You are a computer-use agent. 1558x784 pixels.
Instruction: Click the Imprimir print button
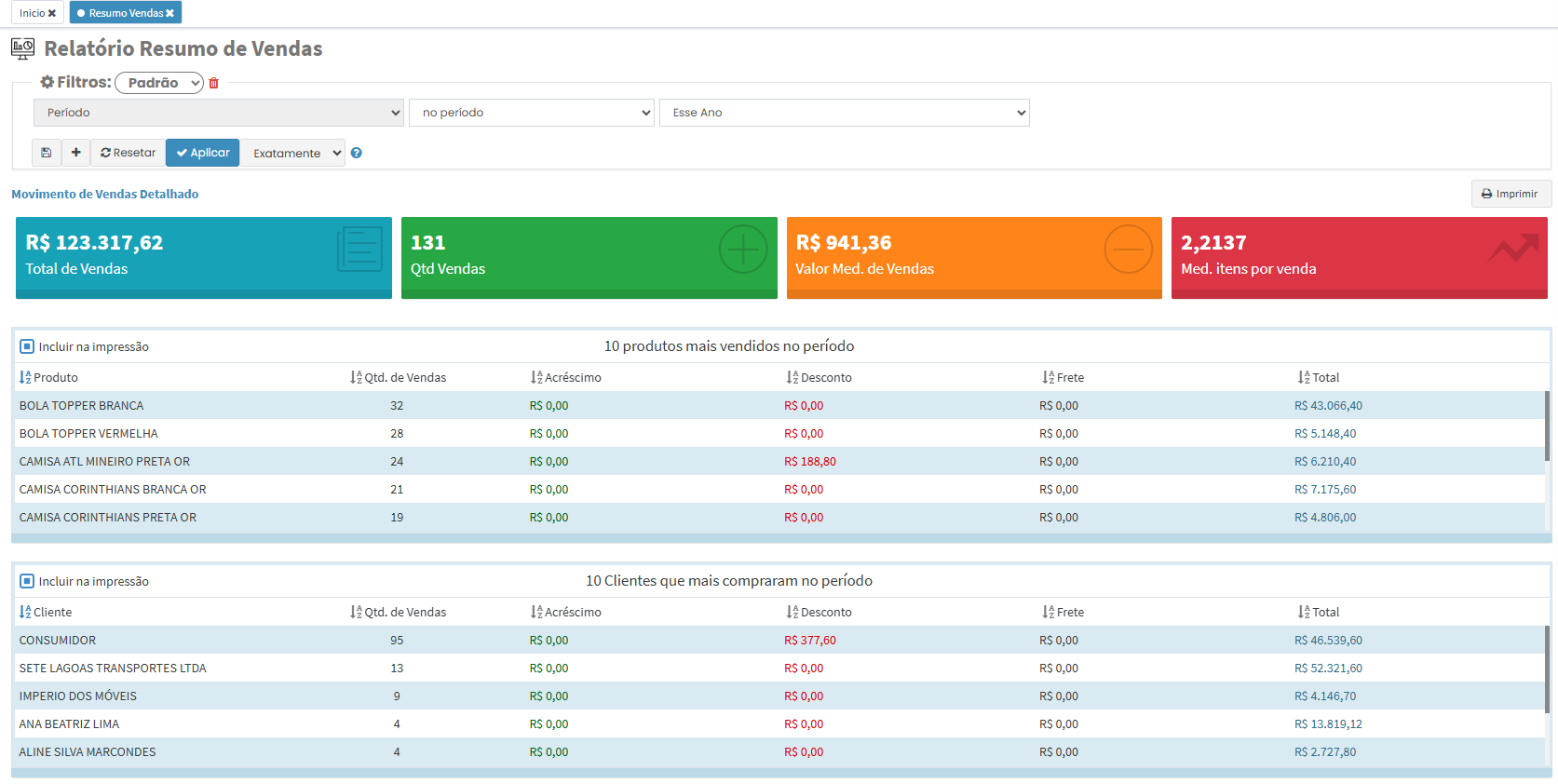(1510, 194)
